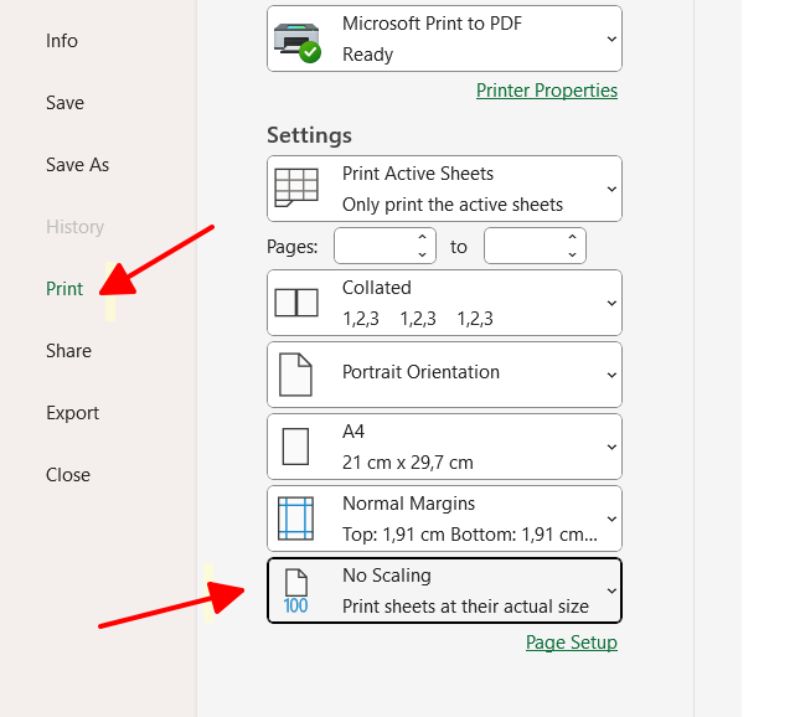
Task: Expand the Collated dropdown chevron
Action: 611,302
